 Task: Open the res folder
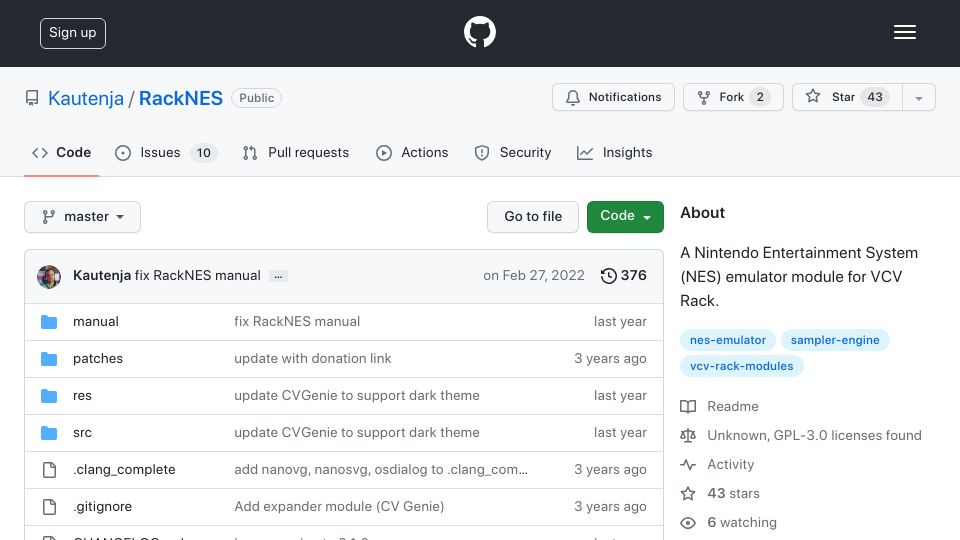coord(82,396)
